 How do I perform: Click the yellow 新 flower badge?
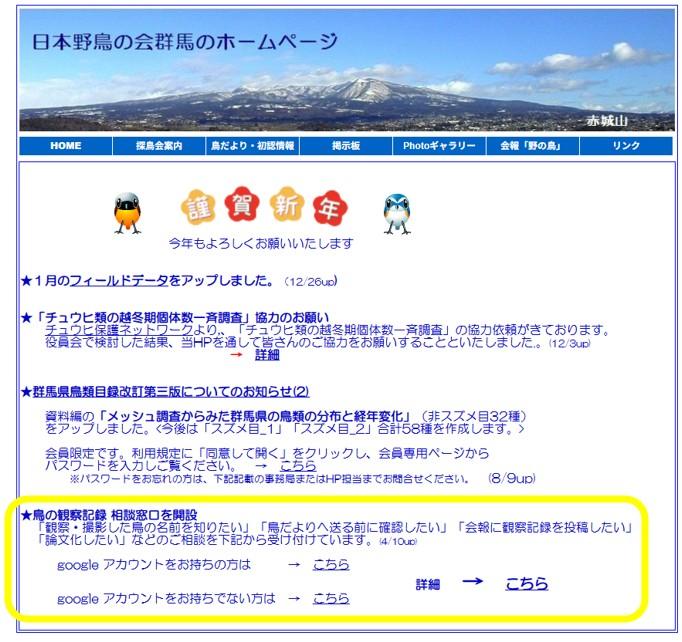(x=284, y=206)
